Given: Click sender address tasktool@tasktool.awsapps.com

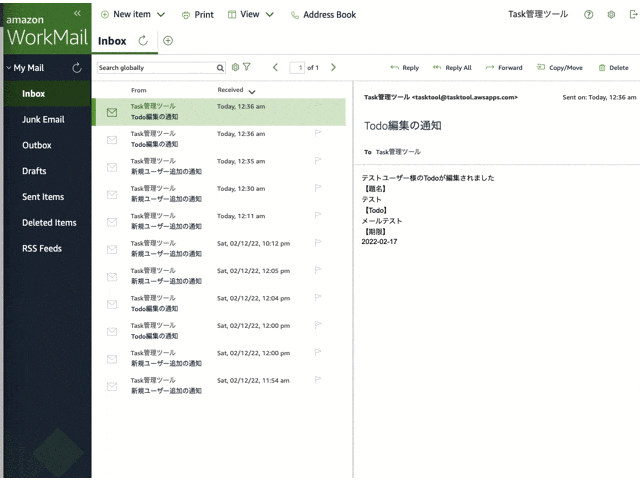Looking at the screenshot, I should pyautogui.click(x=465, y=97).
